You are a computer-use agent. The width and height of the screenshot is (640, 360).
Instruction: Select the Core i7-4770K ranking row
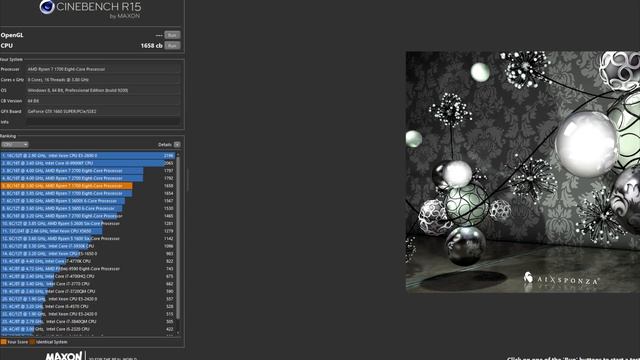88,261
